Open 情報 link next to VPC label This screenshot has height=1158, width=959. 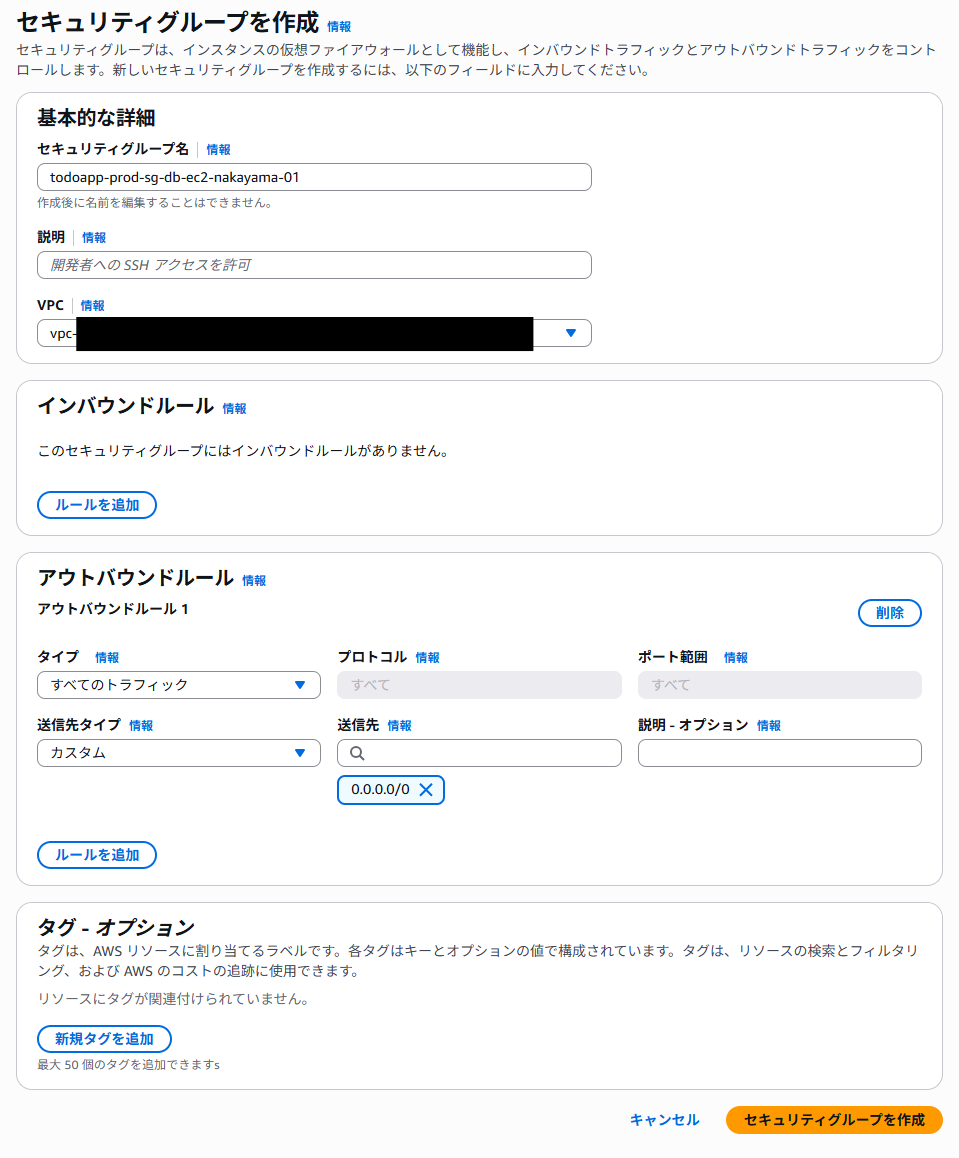92,306
